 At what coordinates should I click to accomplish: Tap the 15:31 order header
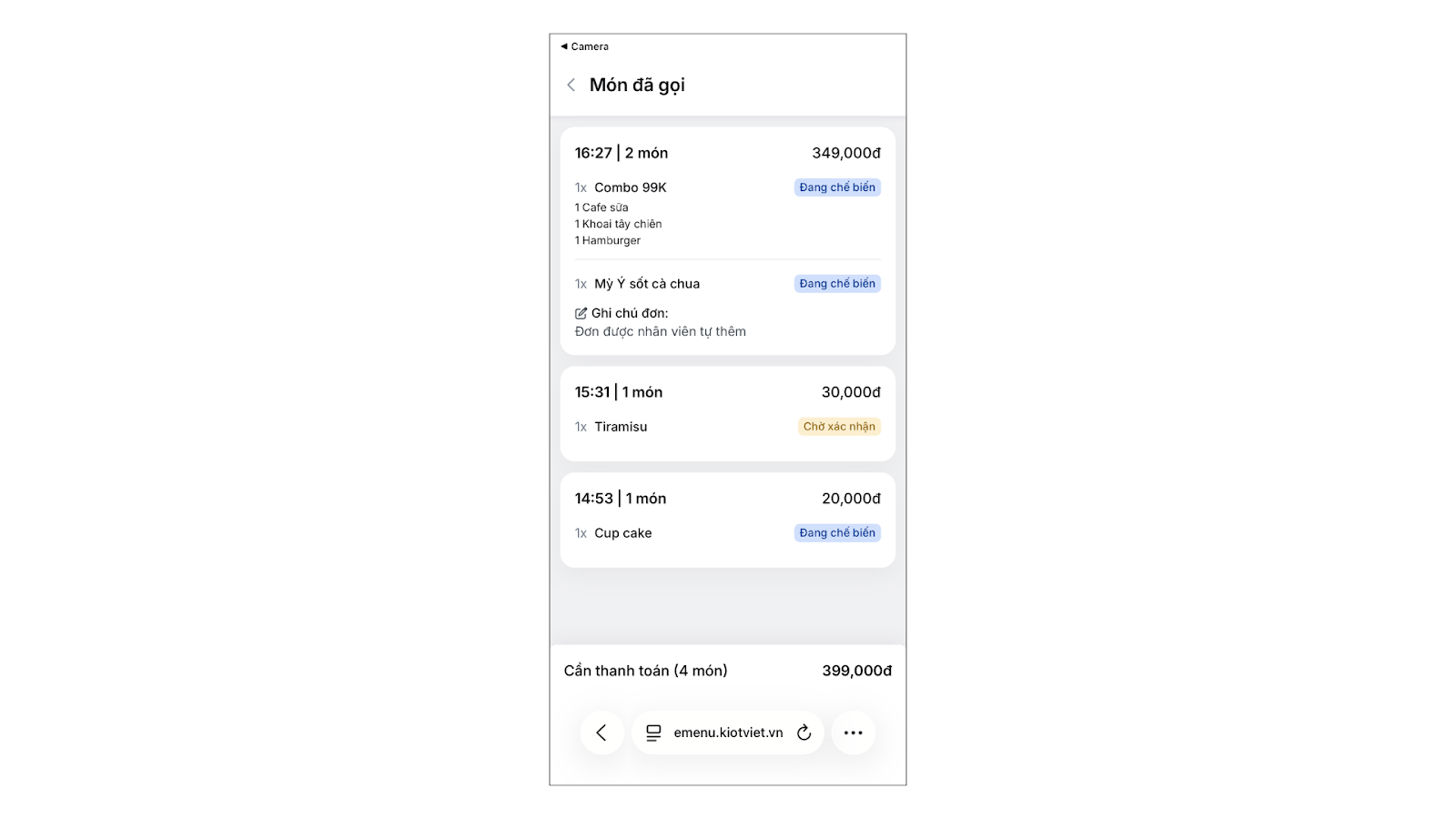619,392
